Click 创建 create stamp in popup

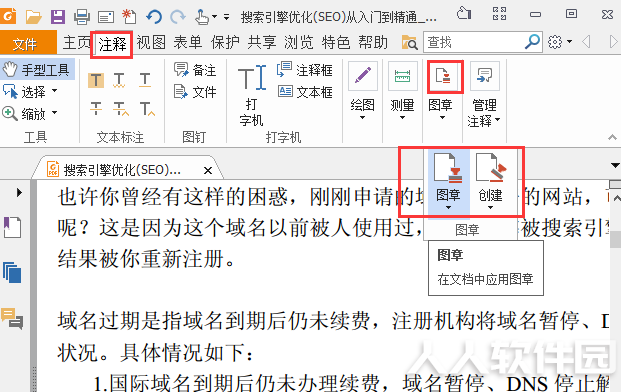click(x=490, y=182)
